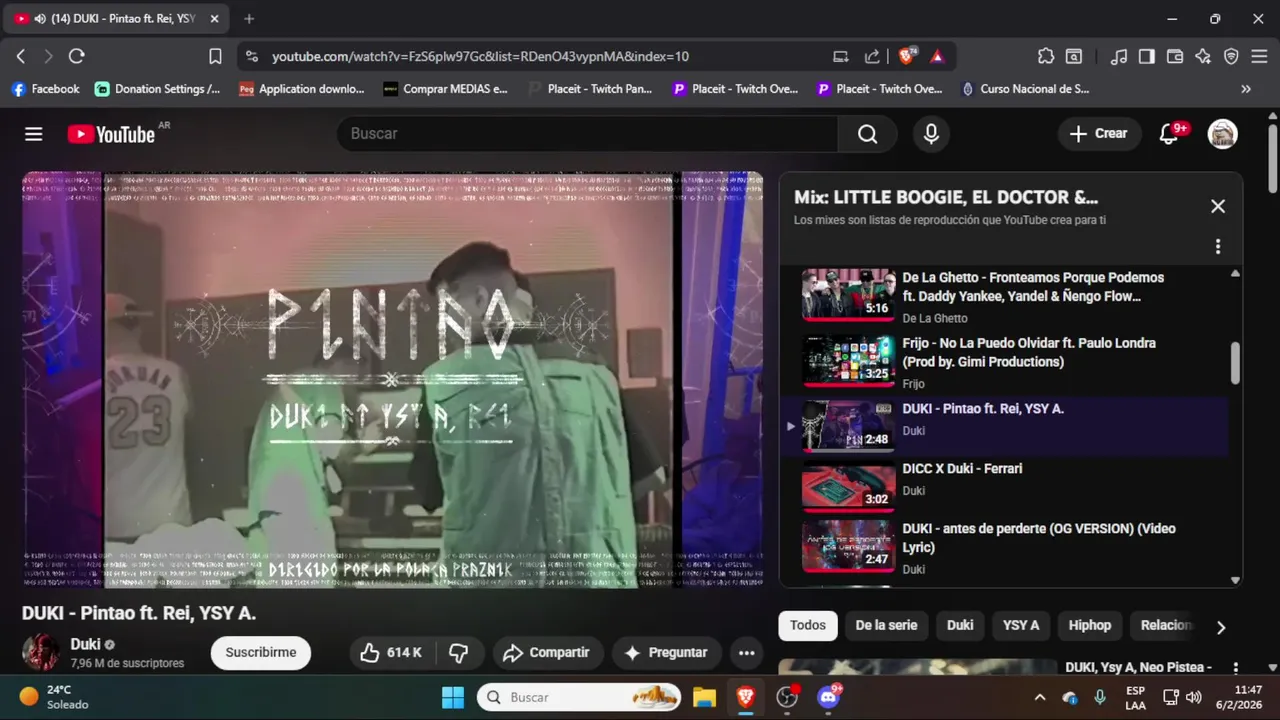Open Mix playlist options three-dot menu
Screen dimensions: 1280x720
pos(1217,246)
